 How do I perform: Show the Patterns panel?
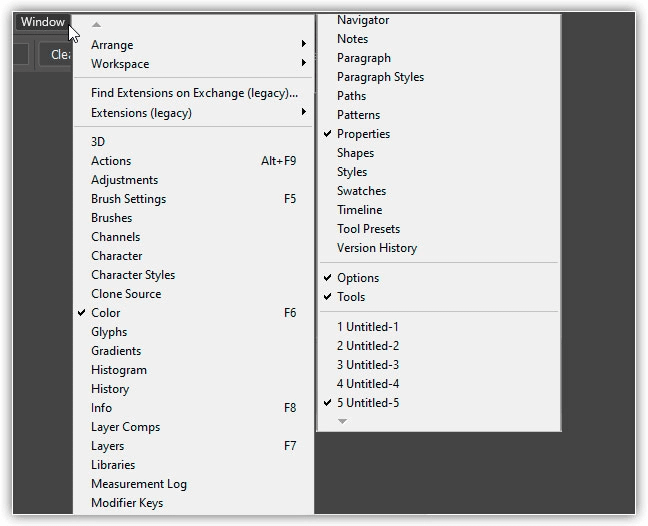[x=439, y=115]
